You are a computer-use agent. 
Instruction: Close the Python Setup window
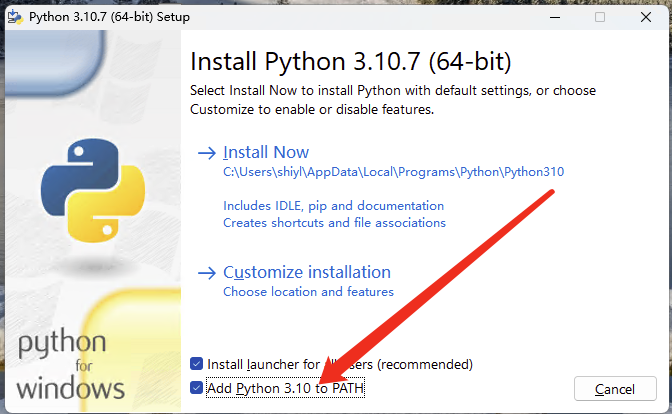pyautogui.click(x=646, y=17)
